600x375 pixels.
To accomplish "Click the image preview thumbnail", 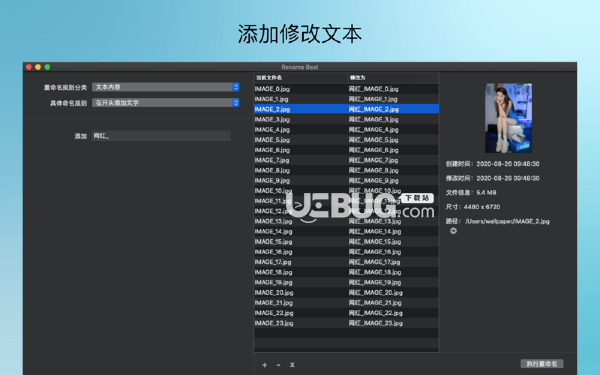I will tap(508, 118).
